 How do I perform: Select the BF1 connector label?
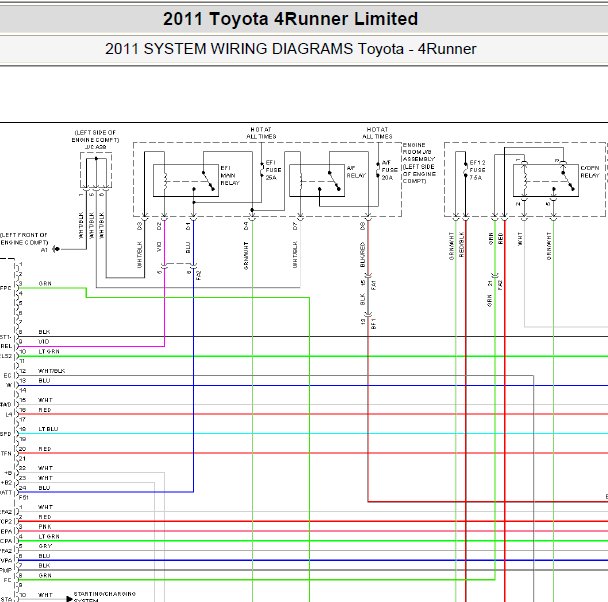373,324
